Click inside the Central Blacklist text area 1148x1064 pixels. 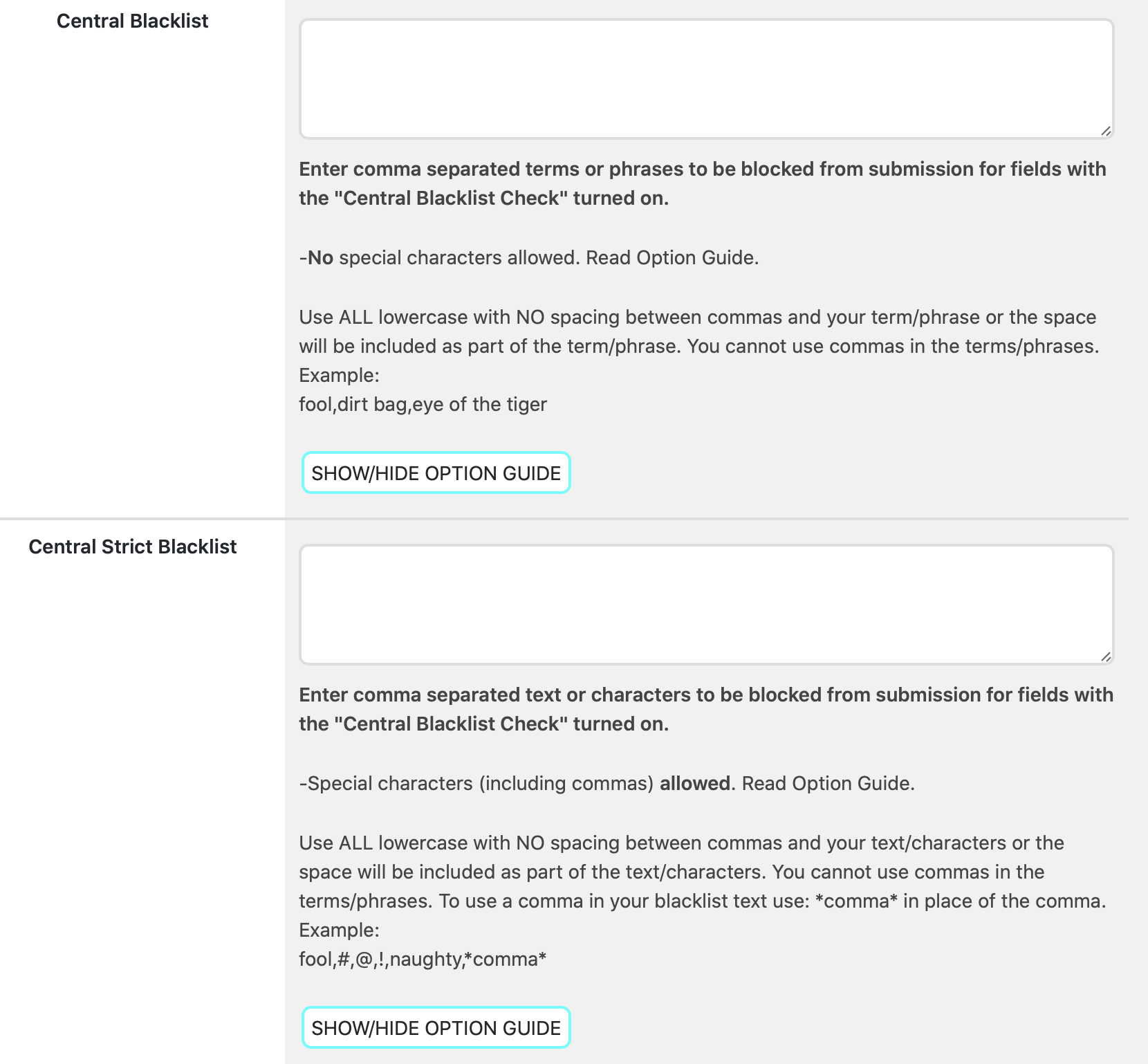tap(705, 76)
